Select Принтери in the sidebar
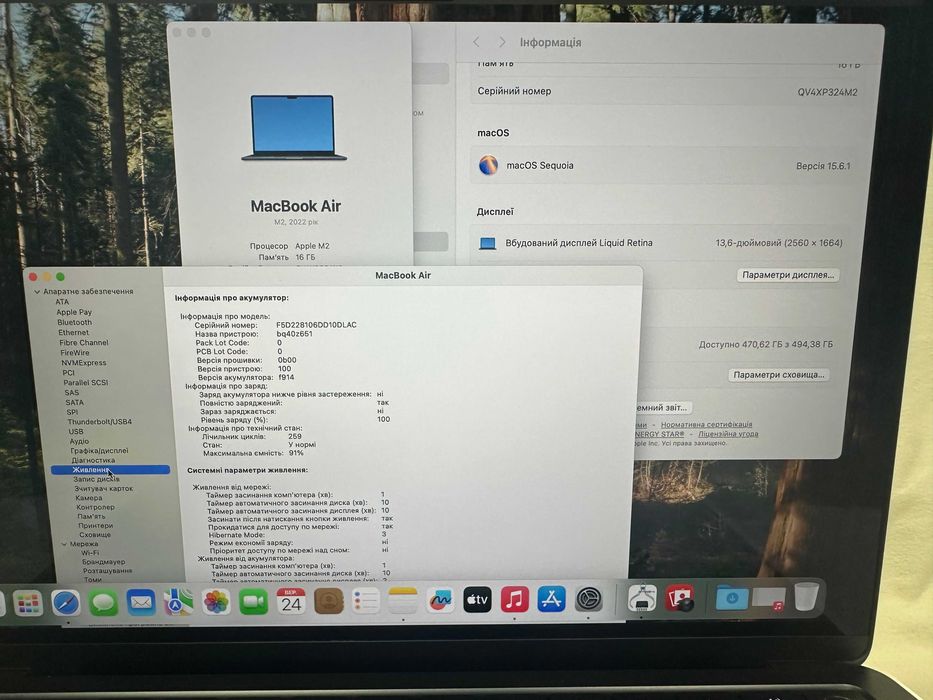Screen dimensions: 933x700 tap(95, 526)
